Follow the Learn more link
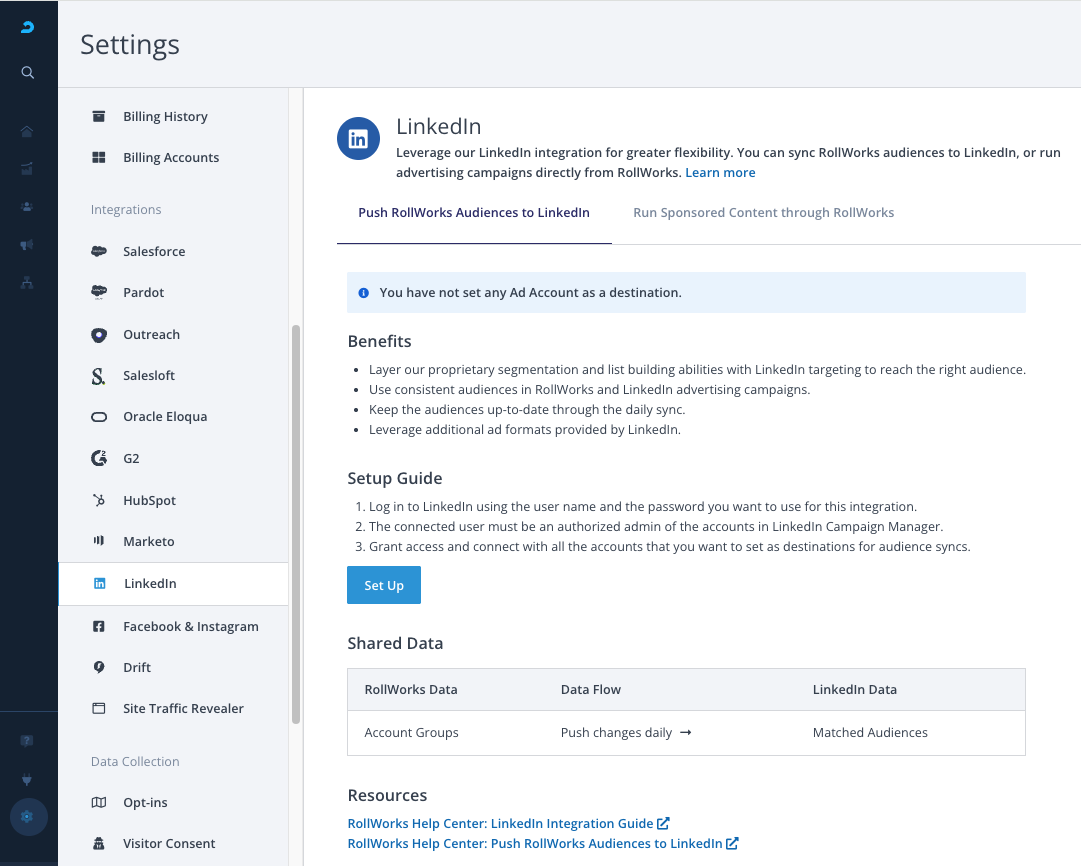The width and height of the screenshot is (1081, 866). [x=720, y=173]
